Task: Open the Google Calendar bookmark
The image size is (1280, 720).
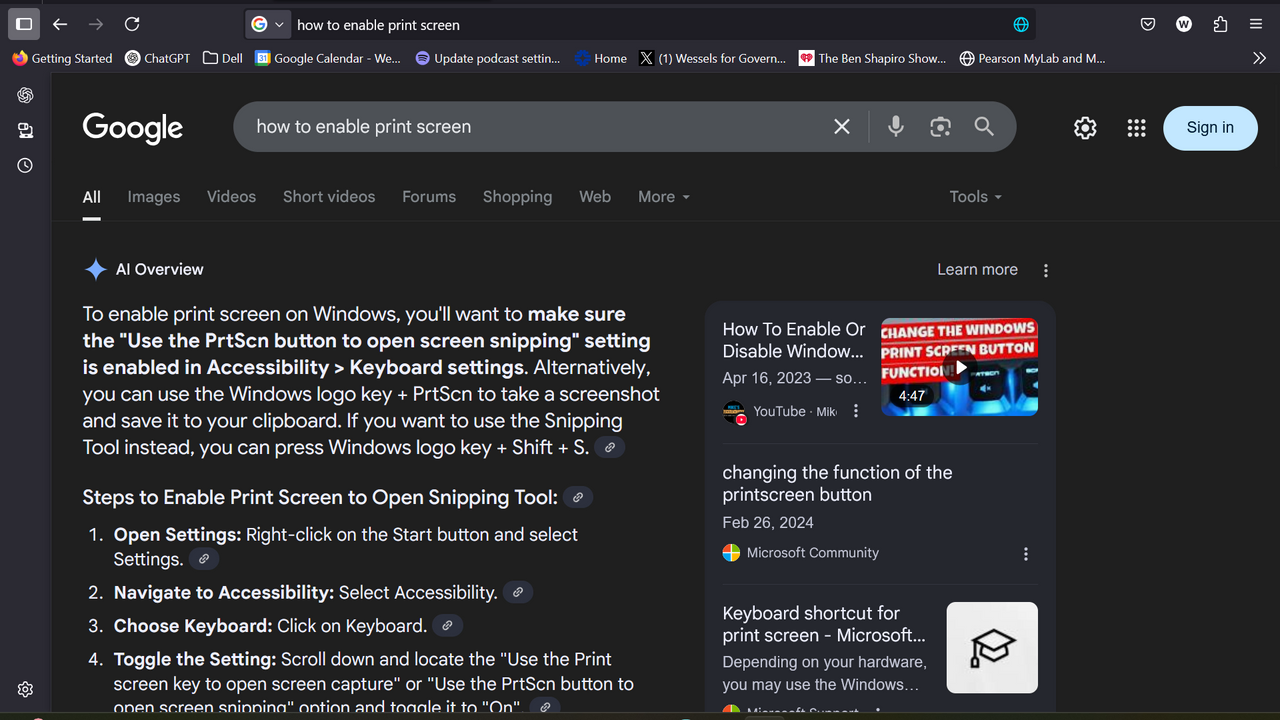Action: [x=328, y=58]
